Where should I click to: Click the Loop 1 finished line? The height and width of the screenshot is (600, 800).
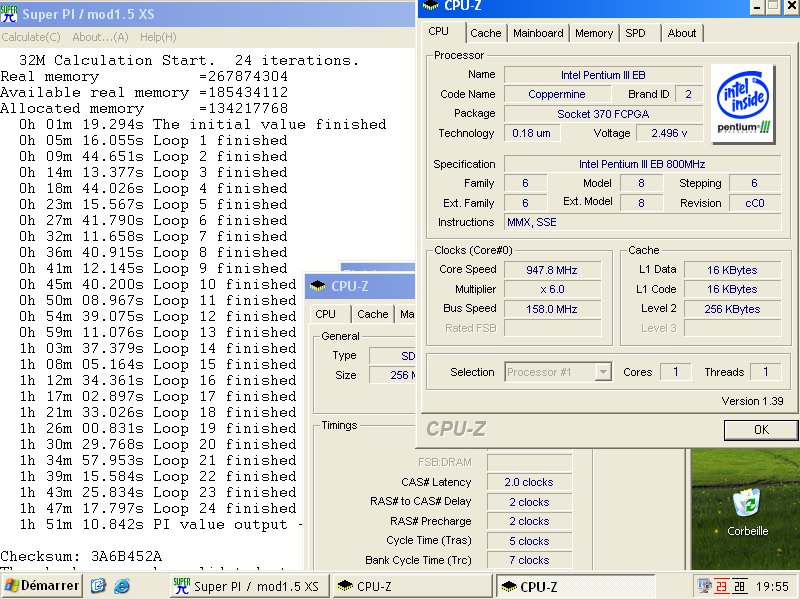[153, 140]
